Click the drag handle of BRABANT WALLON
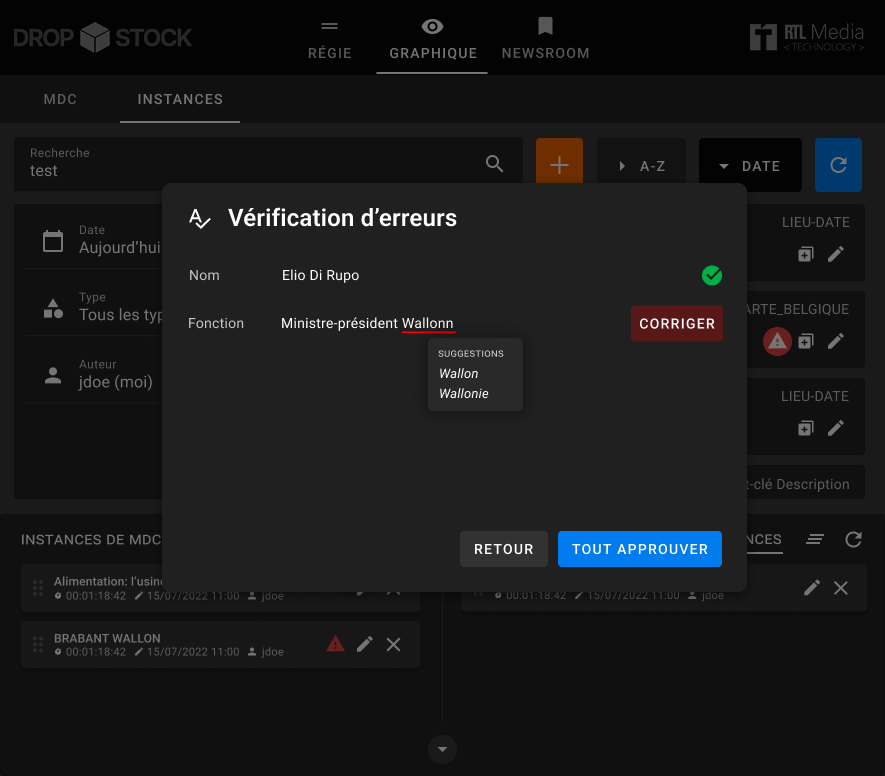Viewport: 885px width, 776px height. (38, 644)
